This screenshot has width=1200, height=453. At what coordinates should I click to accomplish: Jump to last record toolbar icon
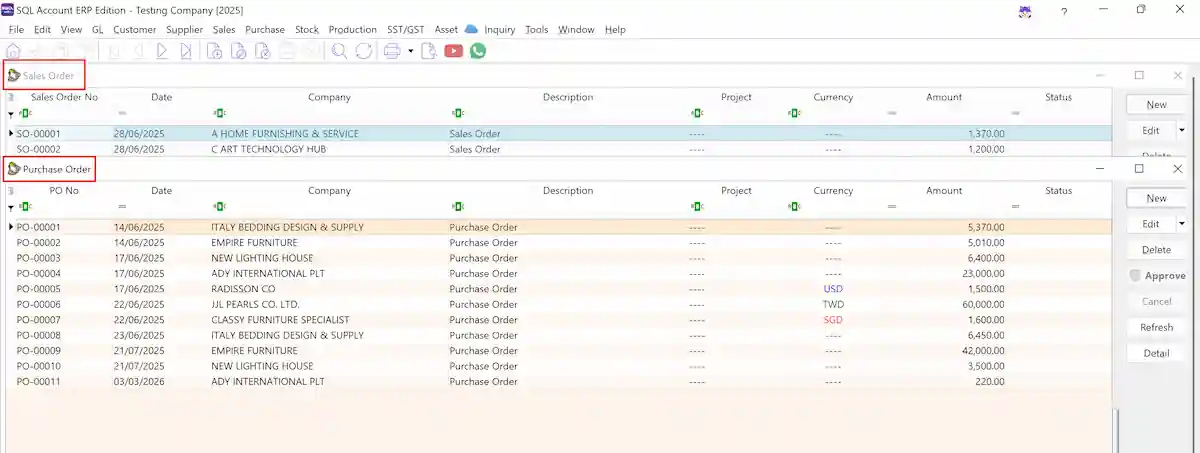(186, 51)
